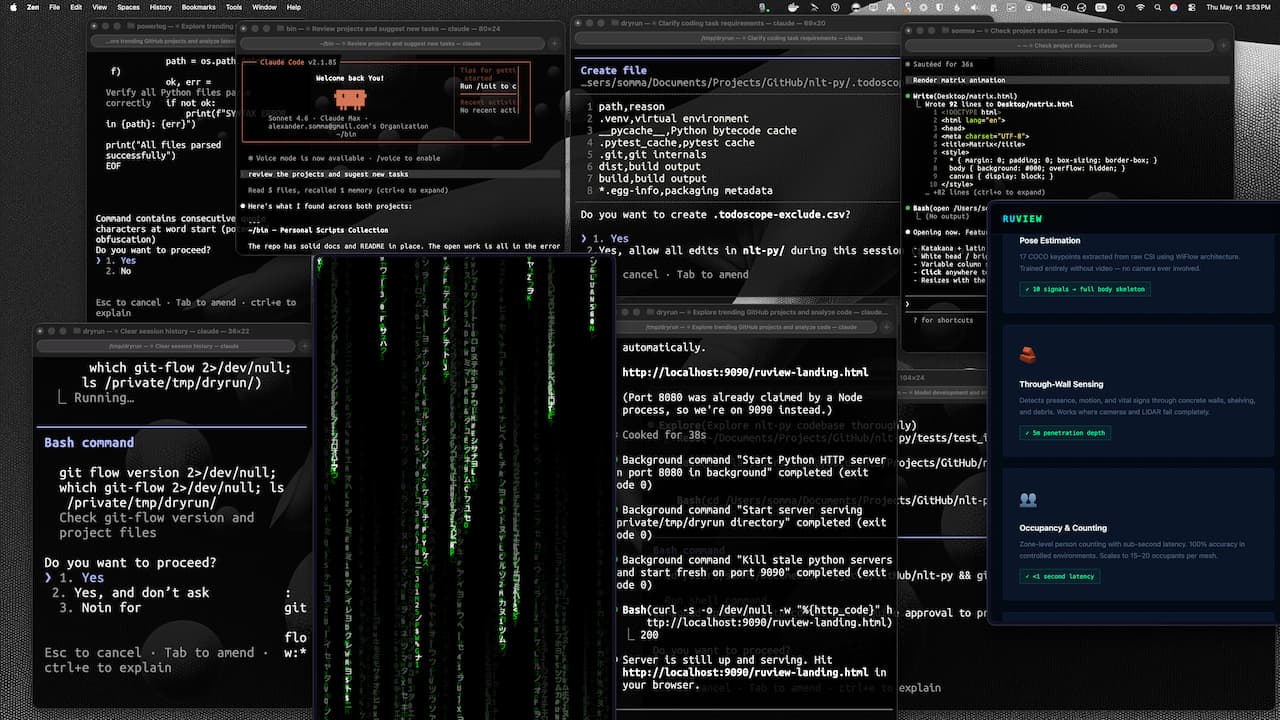Choose '2. No' in the powerlog window prompt
Image resolution: width=1280 pixels, height=720 pixels.
tap(118, 271)
